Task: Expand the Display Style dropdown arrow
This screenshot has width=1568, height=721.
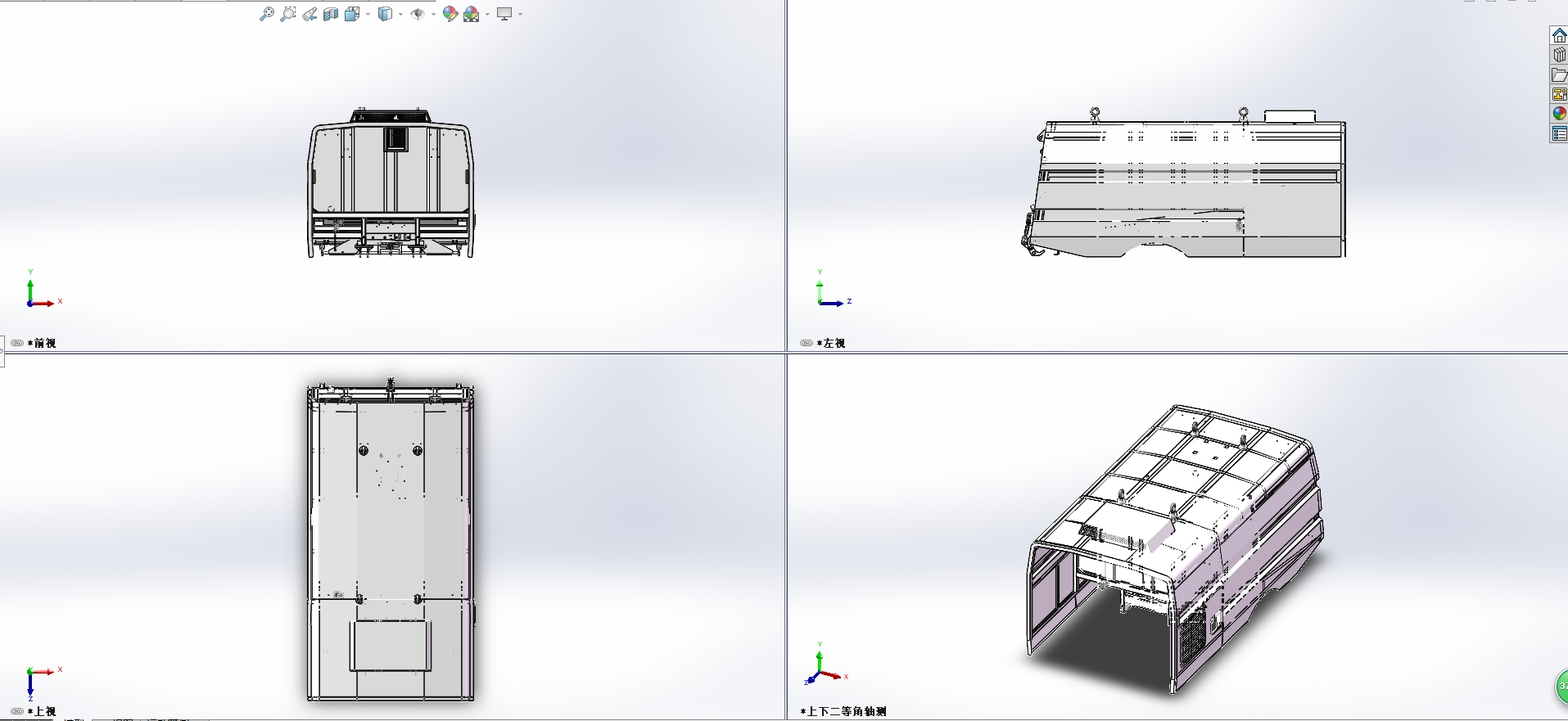Action: tap(400, 14)
